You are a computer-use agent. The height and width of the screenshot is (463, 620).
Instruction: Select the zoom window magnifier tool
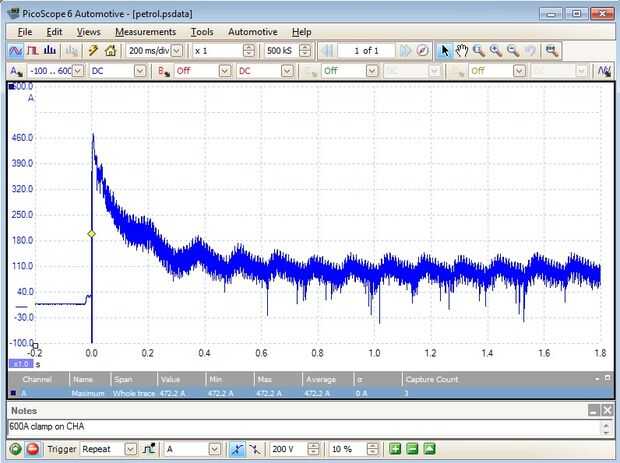tap(478, 51)
